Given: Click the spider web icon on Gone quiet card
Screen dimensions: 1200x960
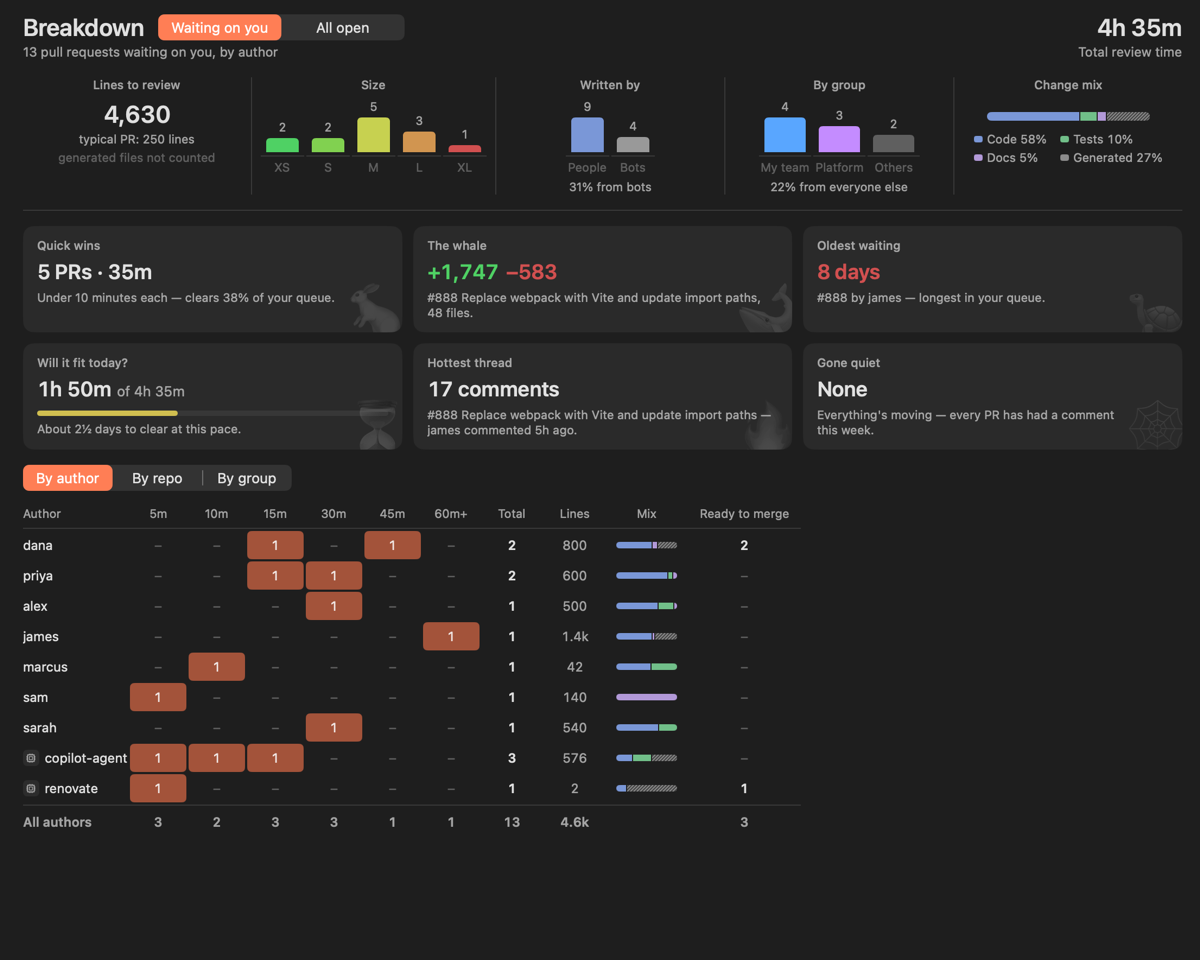Looking at the screenshot, I should pos(1156,426).
